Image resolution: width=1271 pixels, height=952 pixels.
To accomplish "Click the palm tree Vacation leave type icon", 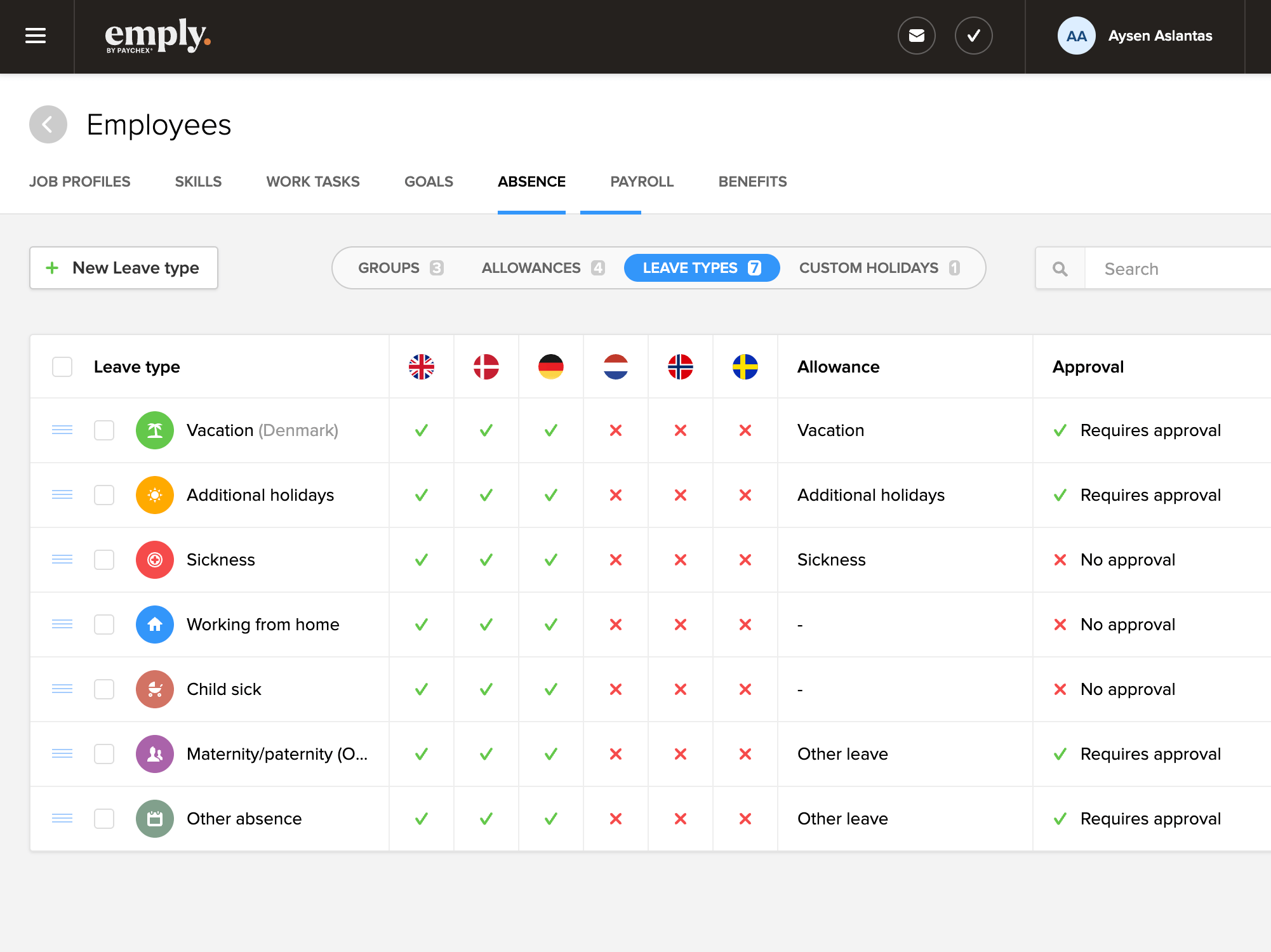I will 154,430.
